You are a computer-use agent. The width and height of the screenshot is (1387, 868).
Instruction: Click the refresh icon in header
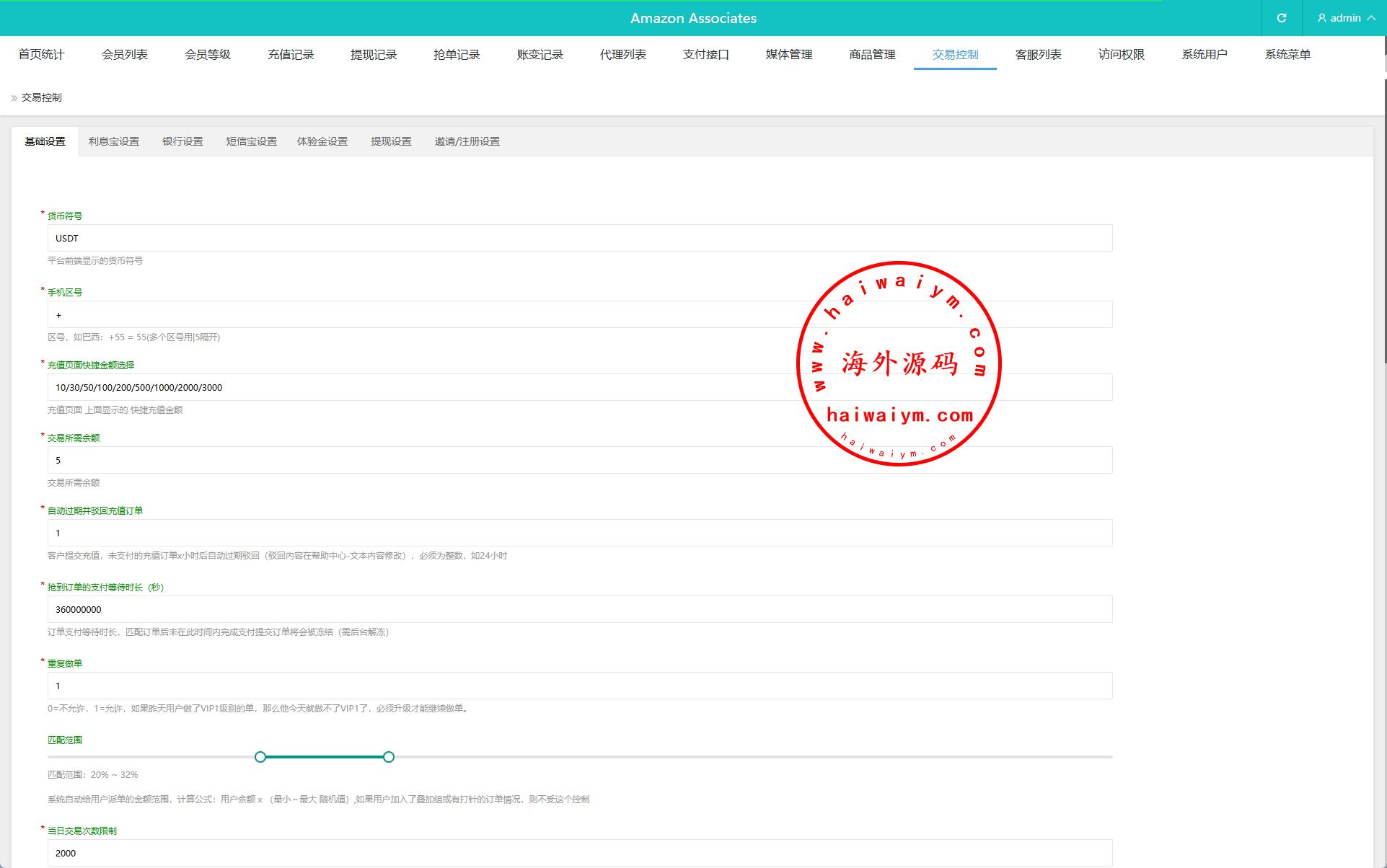point(1282,18)
